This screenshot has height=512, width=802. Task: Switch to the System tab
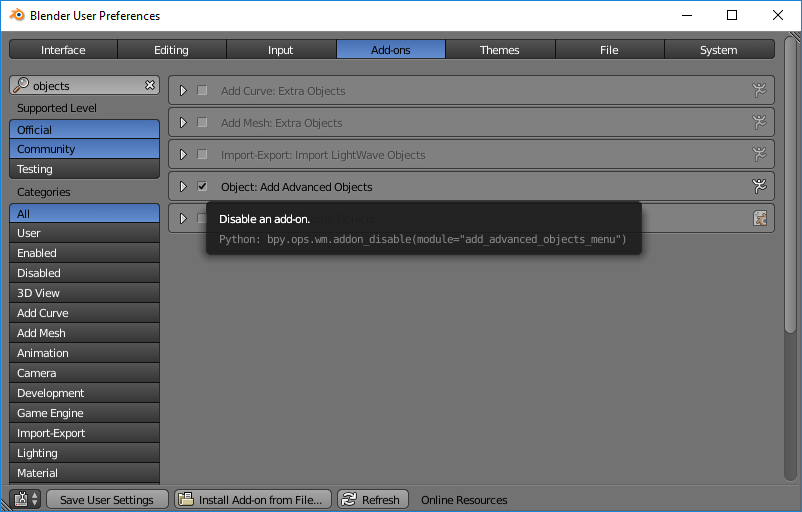click(x=719, y=50)
